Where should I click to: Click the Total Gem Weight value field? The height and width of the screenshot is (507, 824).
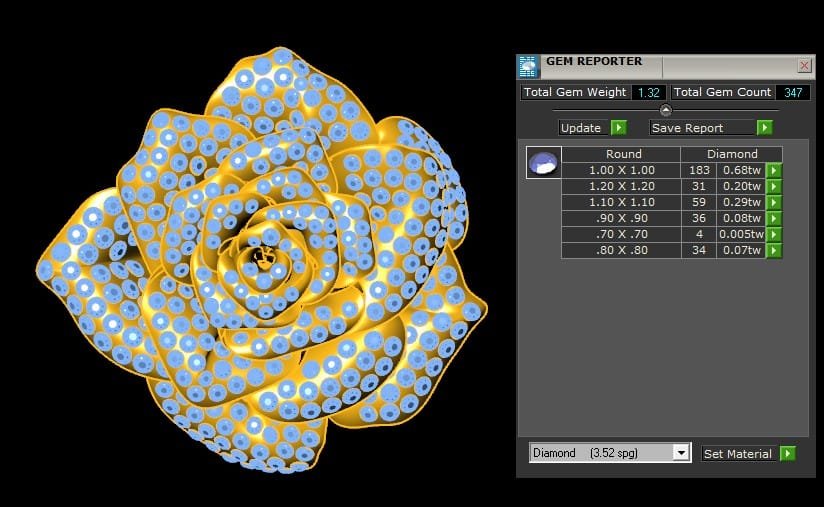pos(647,92)
